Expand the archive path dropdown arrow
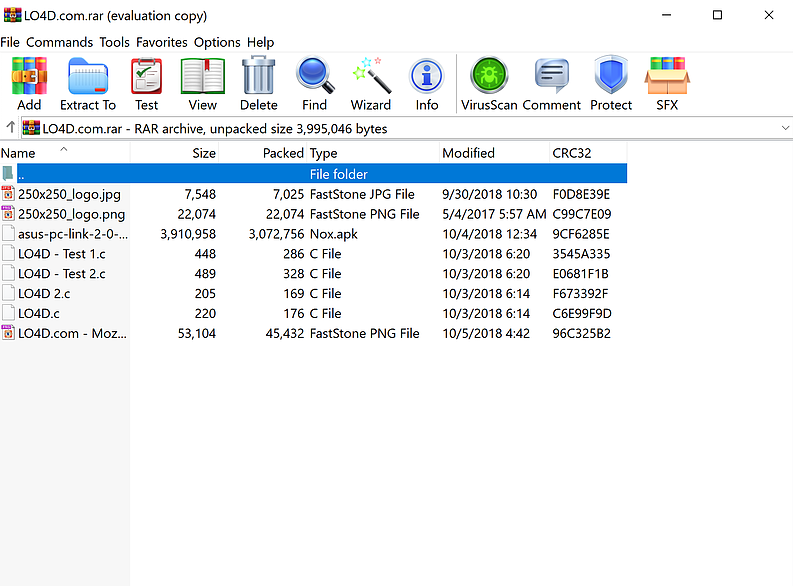 click(785, 128)
